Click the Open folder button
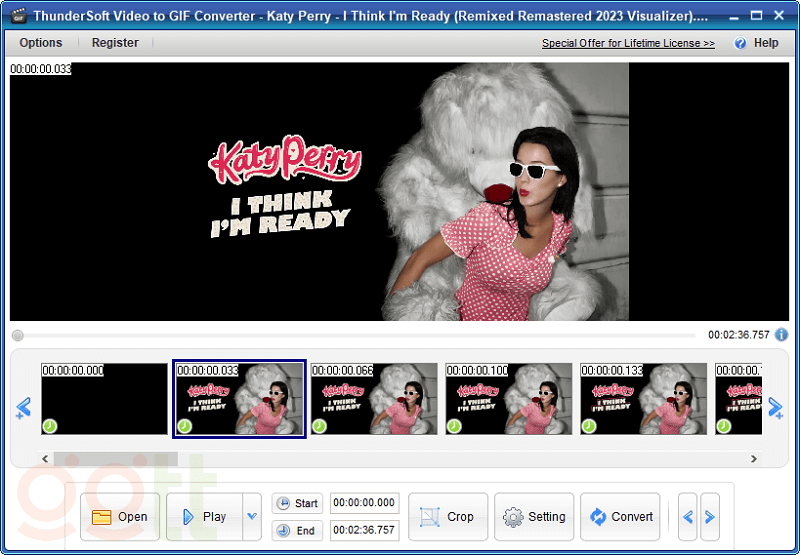This screenshot has width=800, height=555. pos(120,517)
